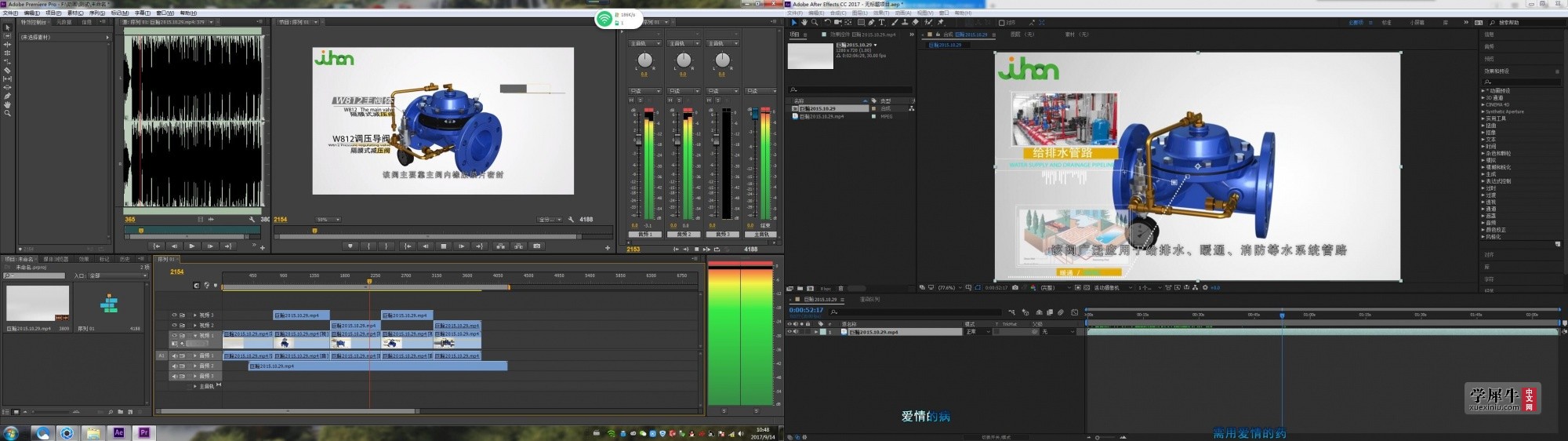
Task: Select After Effects Selection arrow tool
Action: 794,22
